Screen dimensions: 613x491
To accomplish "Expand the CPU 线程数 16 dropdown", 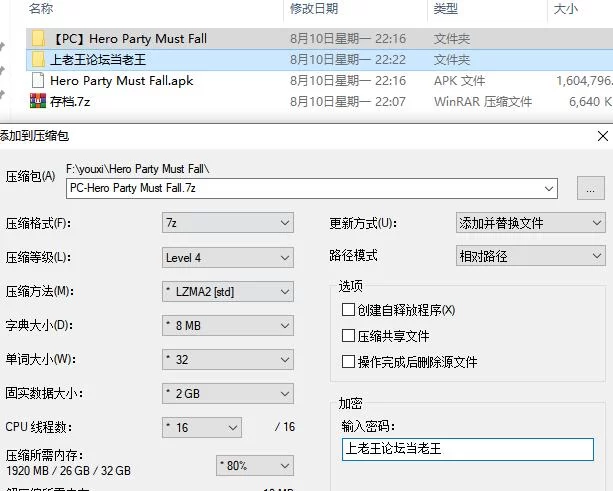I will click(202, 427).
